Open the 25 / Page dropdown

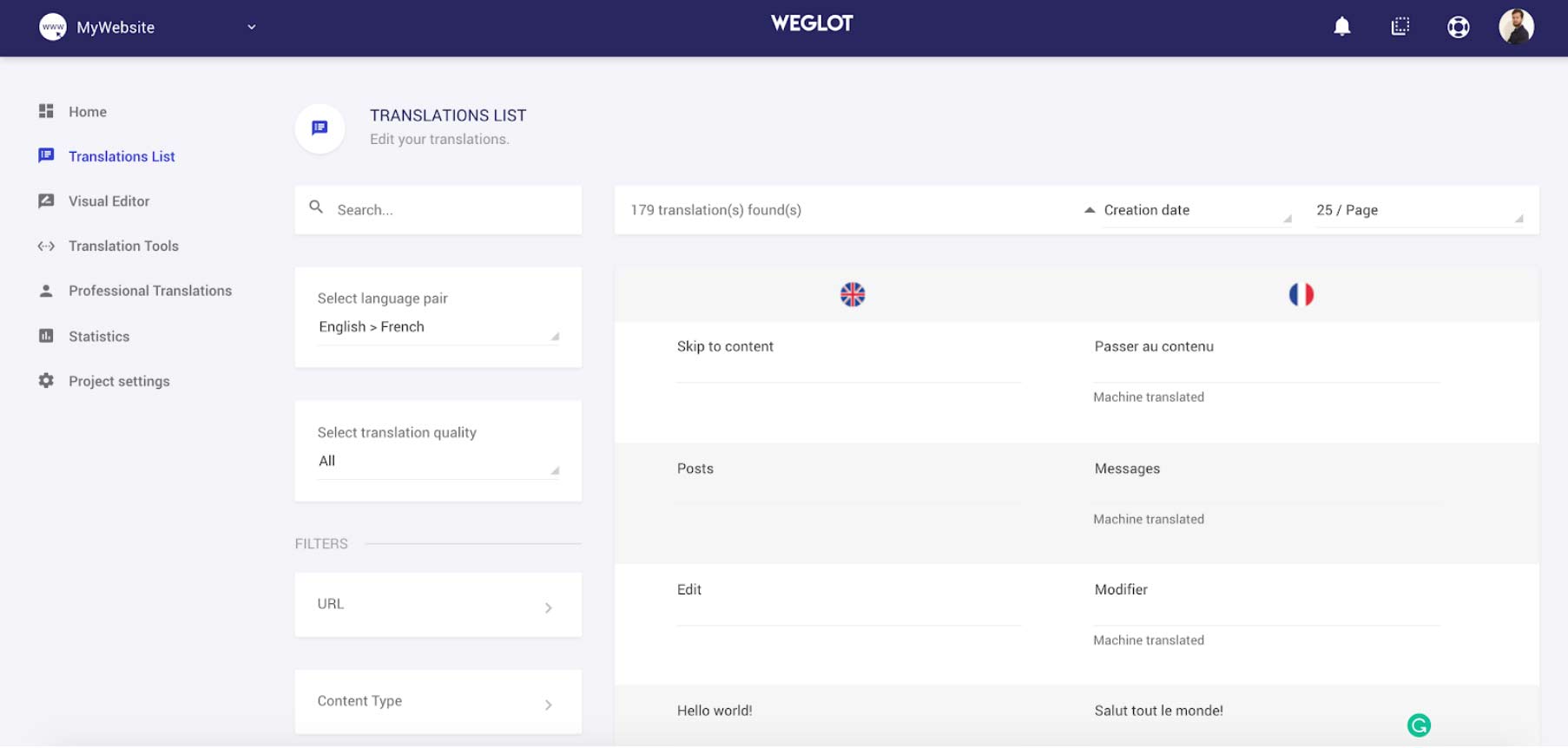1419,210
